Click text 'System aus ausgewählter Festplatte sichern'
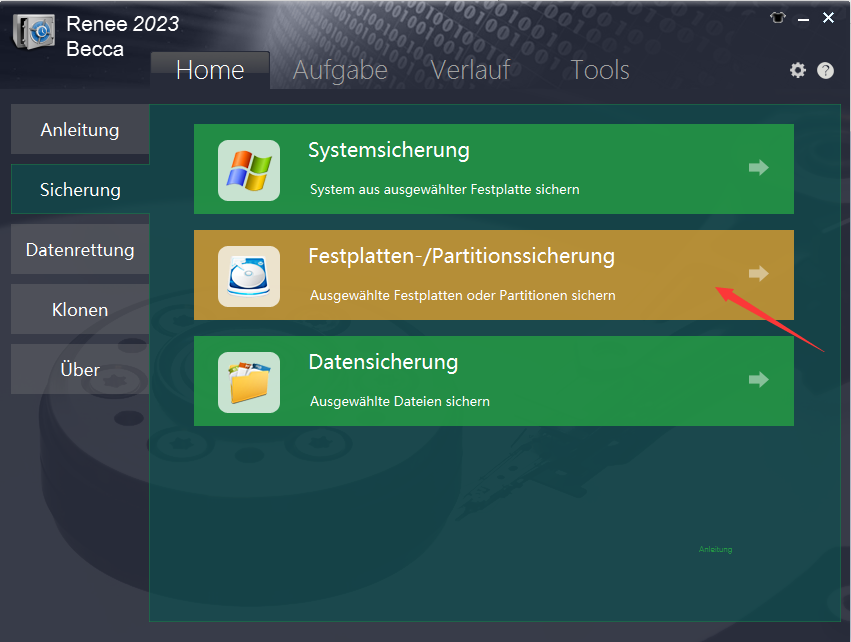 [x=444, y=189]
